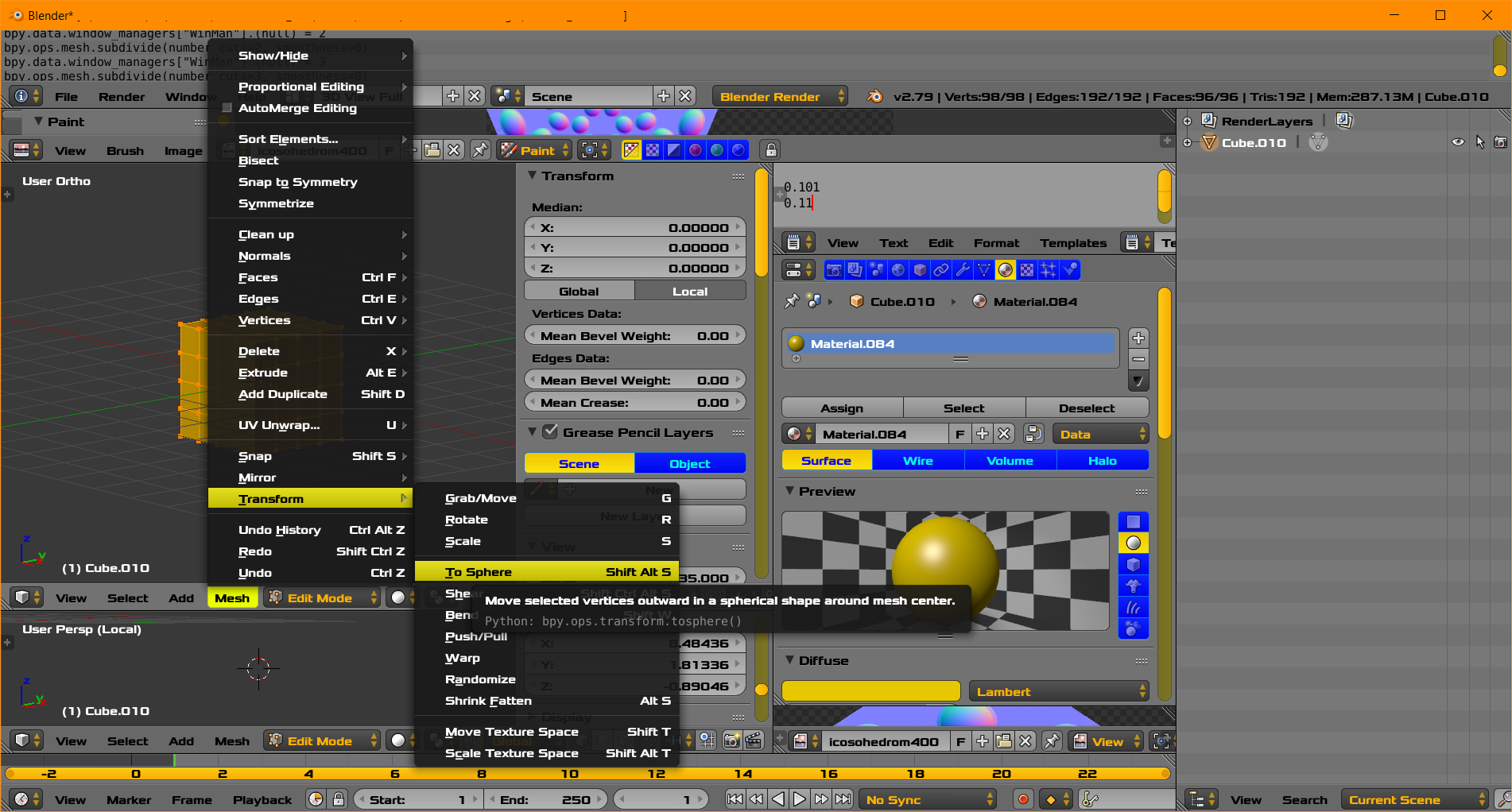
Task: Open the Mesh Data tab (triangle icon)
Action: [x=984, y=270]
